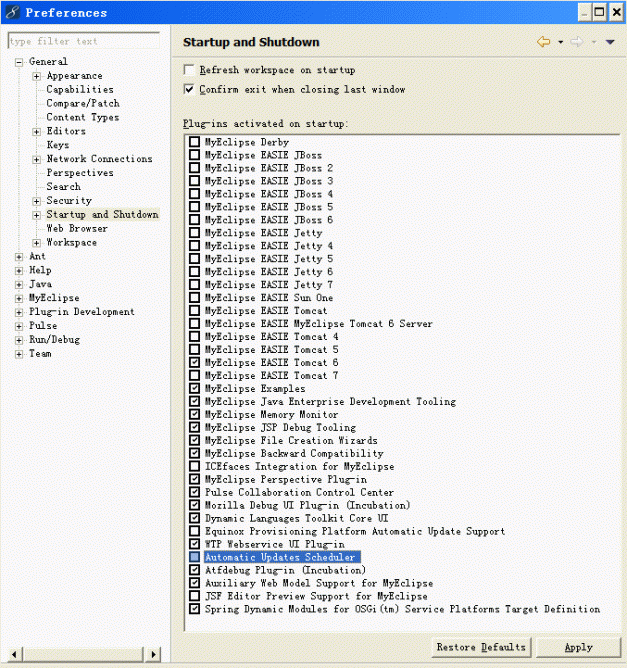Select Capabilities in the tree
The height and width of the screenshot is (668, 627).
click(x=80, y=89)
